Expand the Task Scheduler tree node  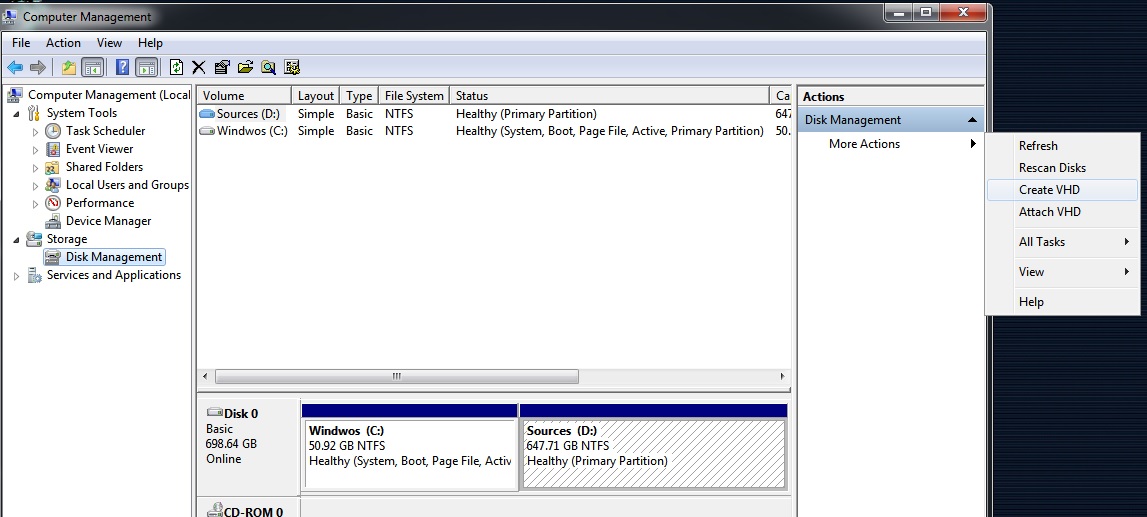35,132
